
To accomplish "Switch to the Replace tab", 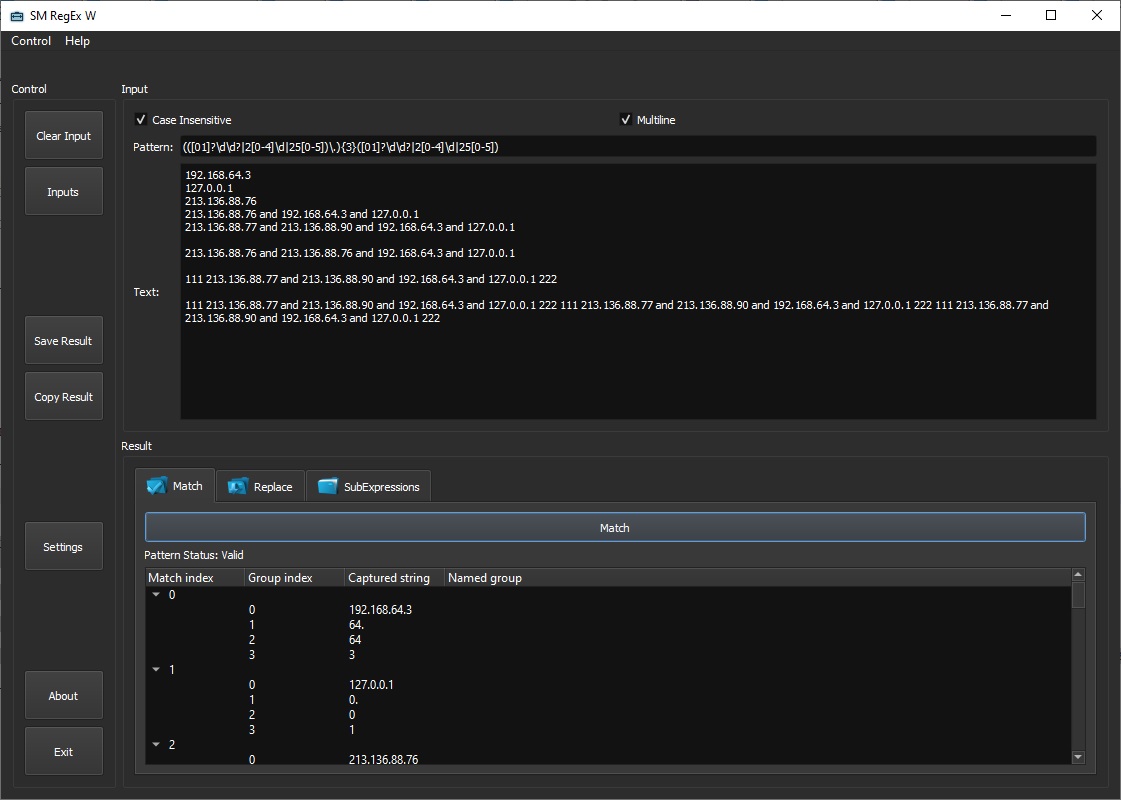I will (x=260, y=486).
